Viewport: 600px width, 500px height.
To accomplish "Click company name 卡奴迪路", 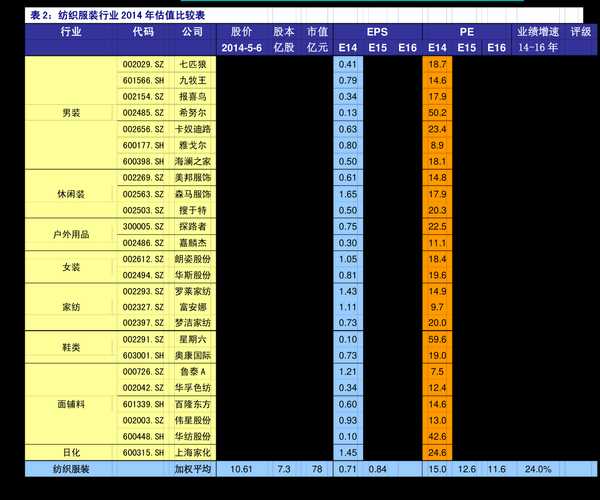I will click(192, 129).
